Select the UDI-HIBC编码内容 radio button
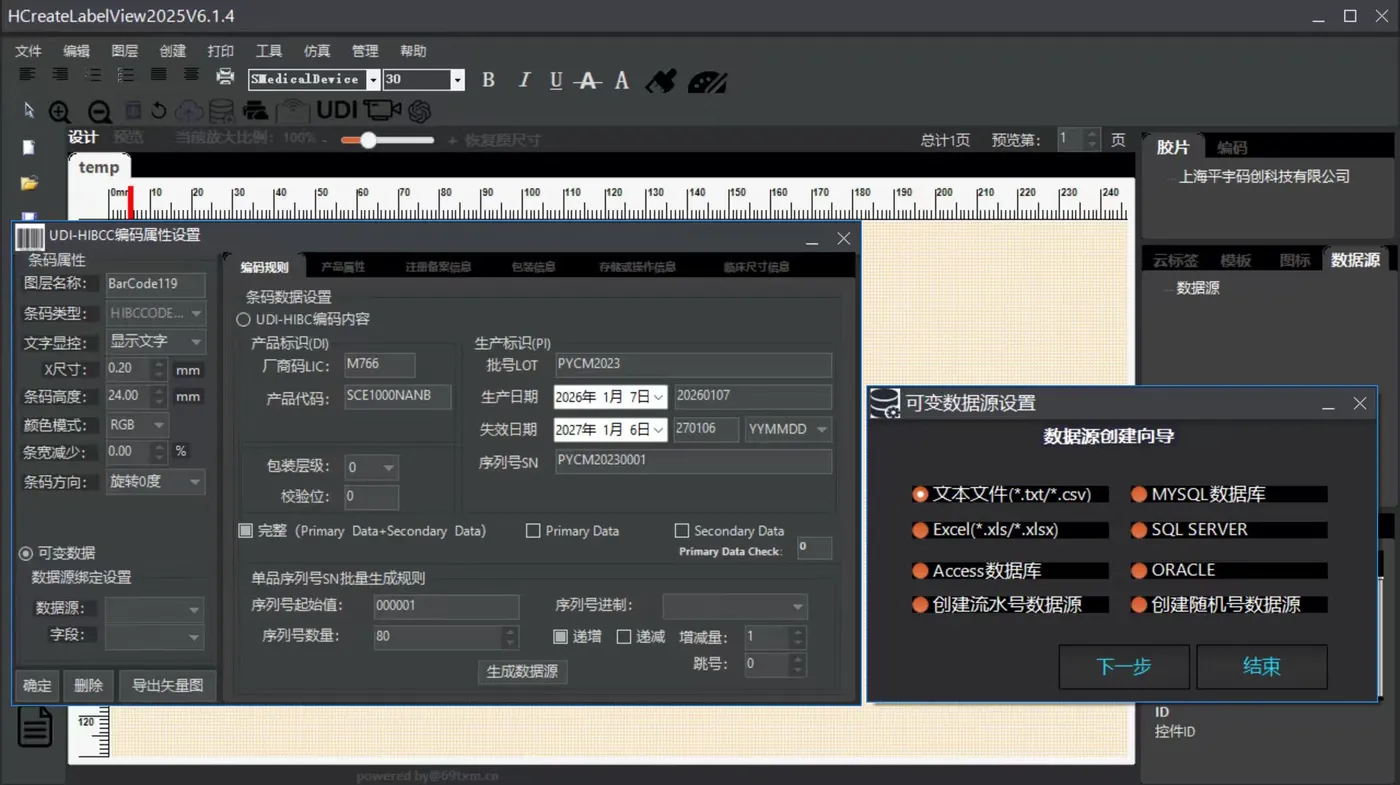This screenshot has height=785, width=1400. tap(243, 320)
